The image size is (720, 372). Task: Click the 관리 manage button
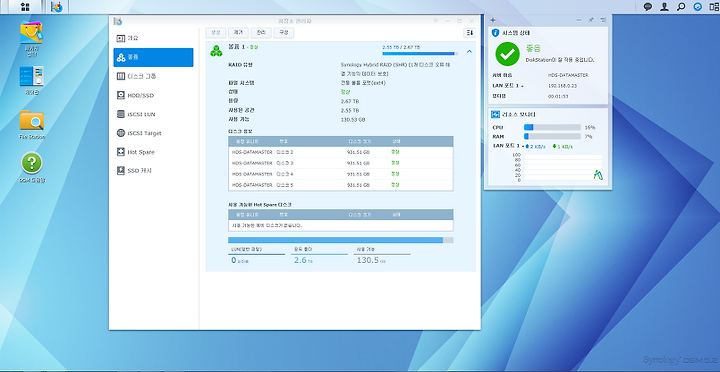coord(261,33)
